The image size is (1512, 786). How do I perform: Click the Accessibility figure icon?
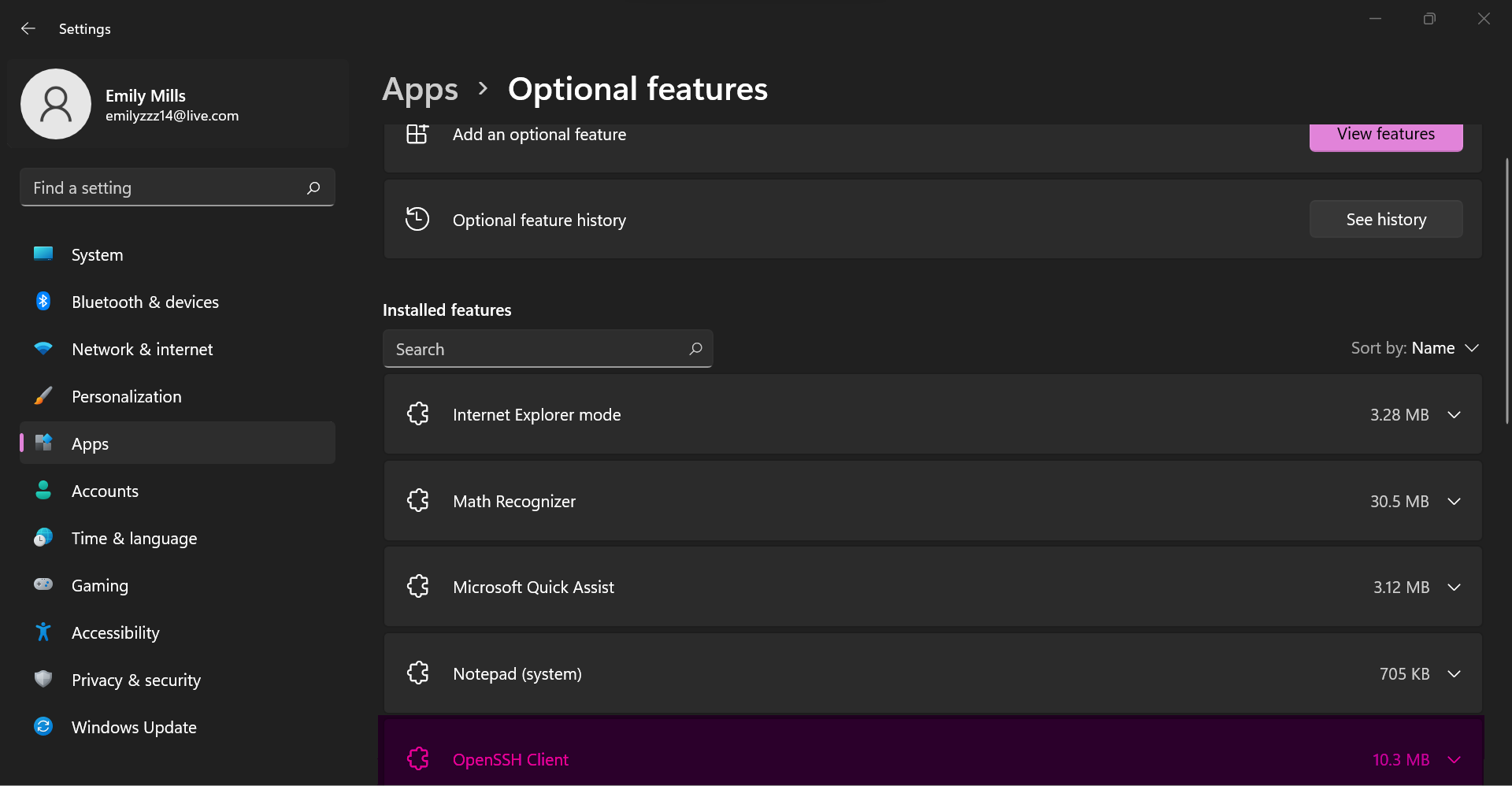click(x=43, y=632)
